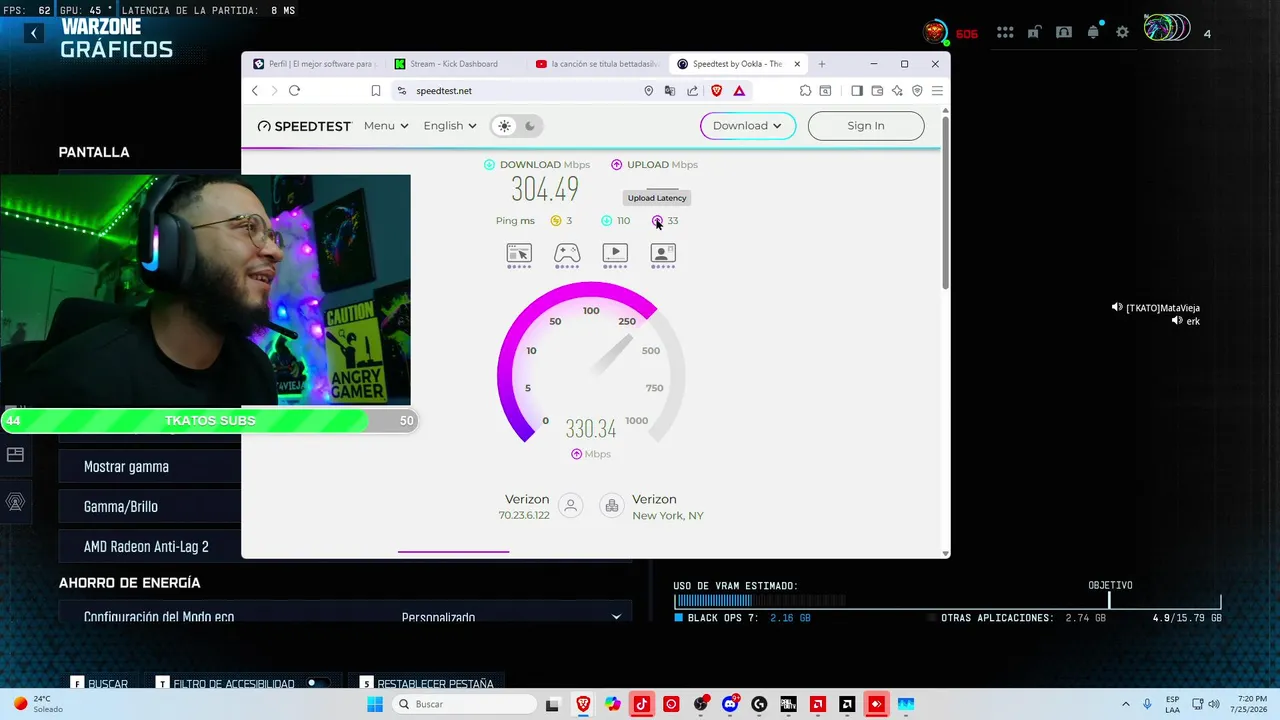The height and width of the screenshot is (720, 1280).
Task: Click the VRAM usage bar
Action: [x=947, y=601]
